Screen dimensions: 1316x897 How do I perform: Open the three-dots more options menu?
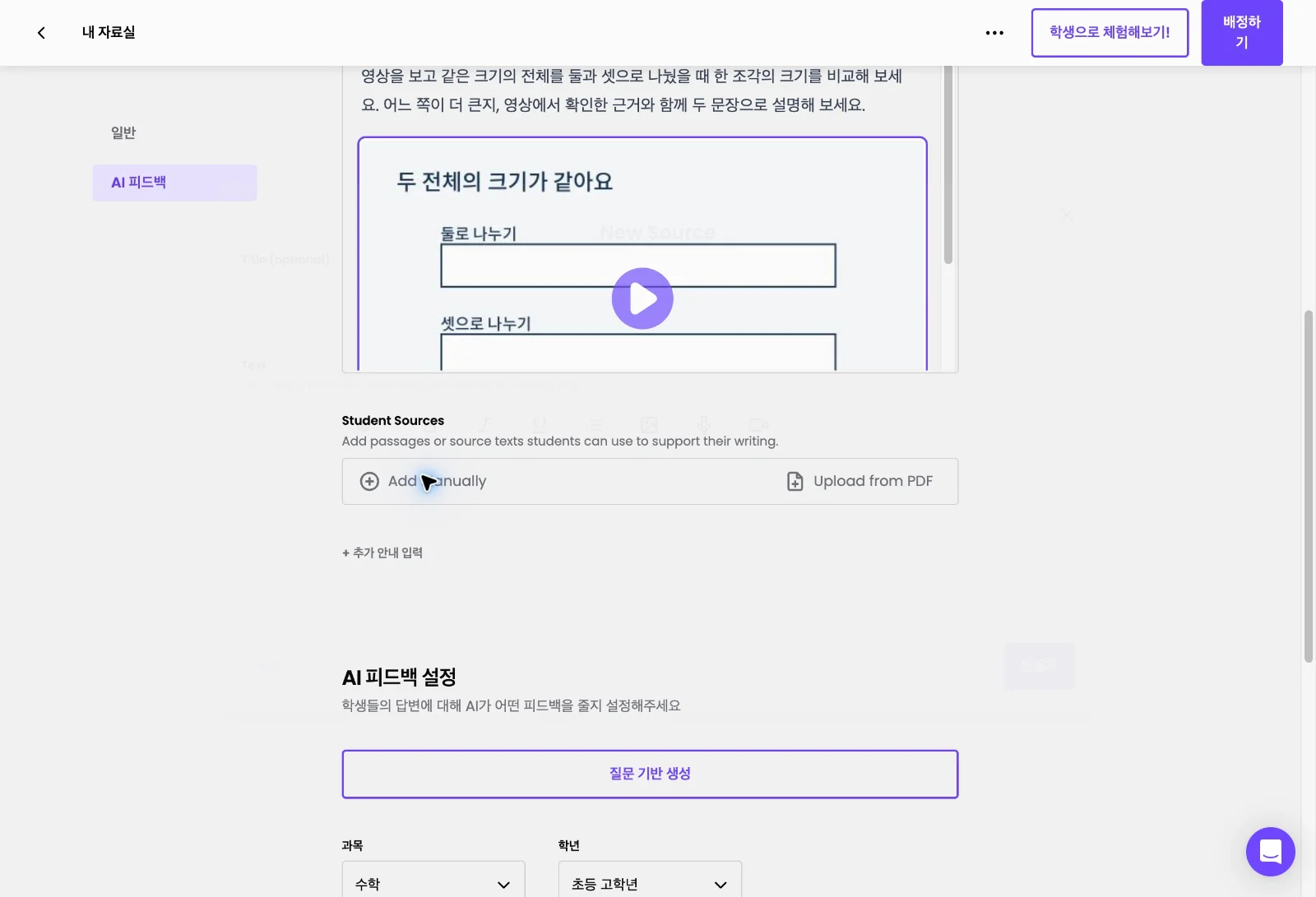coord(994,33)
